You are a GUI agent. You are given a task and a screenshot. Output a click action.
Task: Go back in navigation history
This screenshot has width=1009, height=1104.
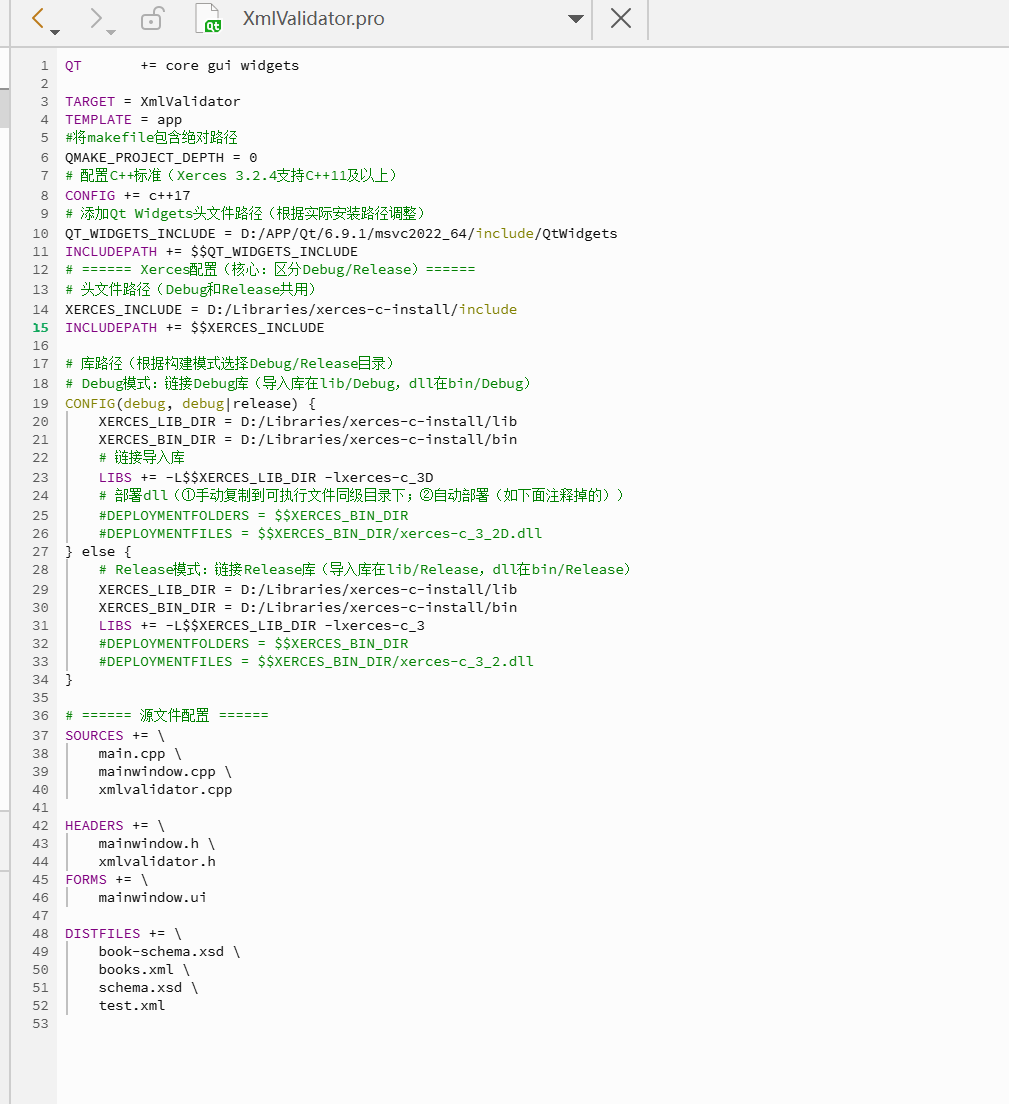click(x=38, y=18)
